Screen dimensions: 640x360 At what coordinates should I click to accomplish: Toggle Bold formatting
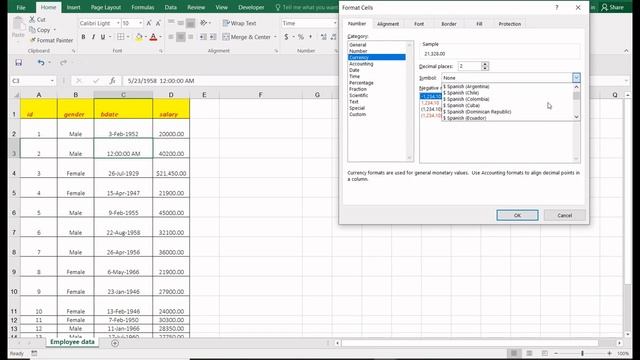(x=83, y=37)
